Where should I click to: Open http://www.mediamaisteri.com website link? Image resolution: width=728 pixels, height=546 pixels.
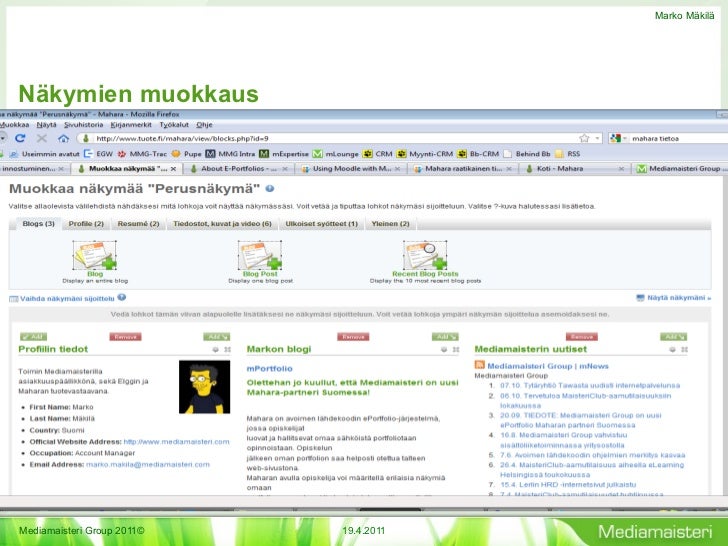coord(176,442)
